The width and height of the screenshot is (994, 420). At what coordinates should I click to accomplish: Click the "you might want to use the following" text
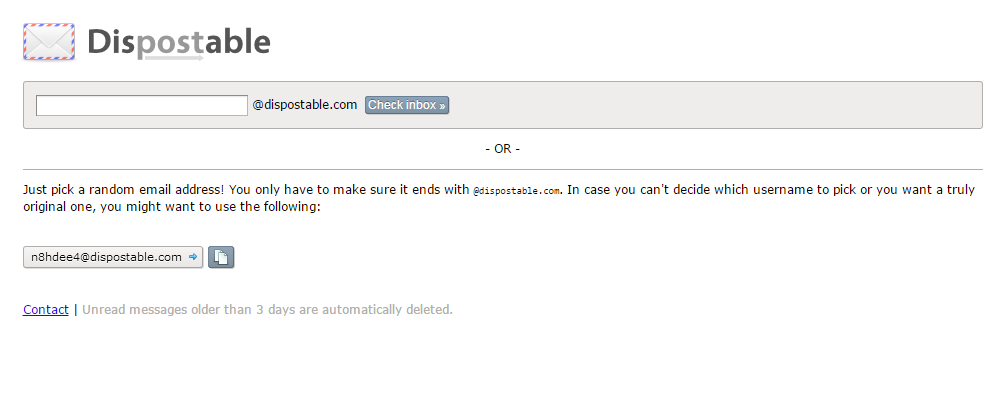point(210,207)
